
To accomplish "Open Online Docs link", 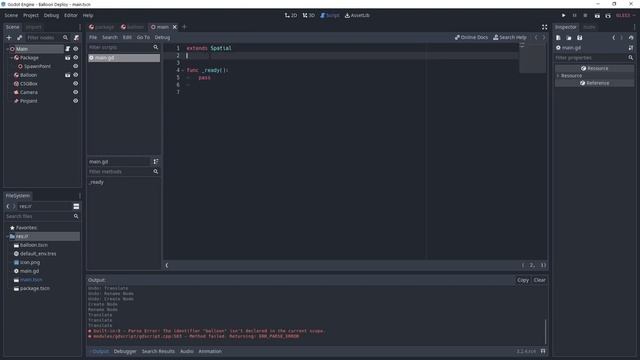I will 471,37.
